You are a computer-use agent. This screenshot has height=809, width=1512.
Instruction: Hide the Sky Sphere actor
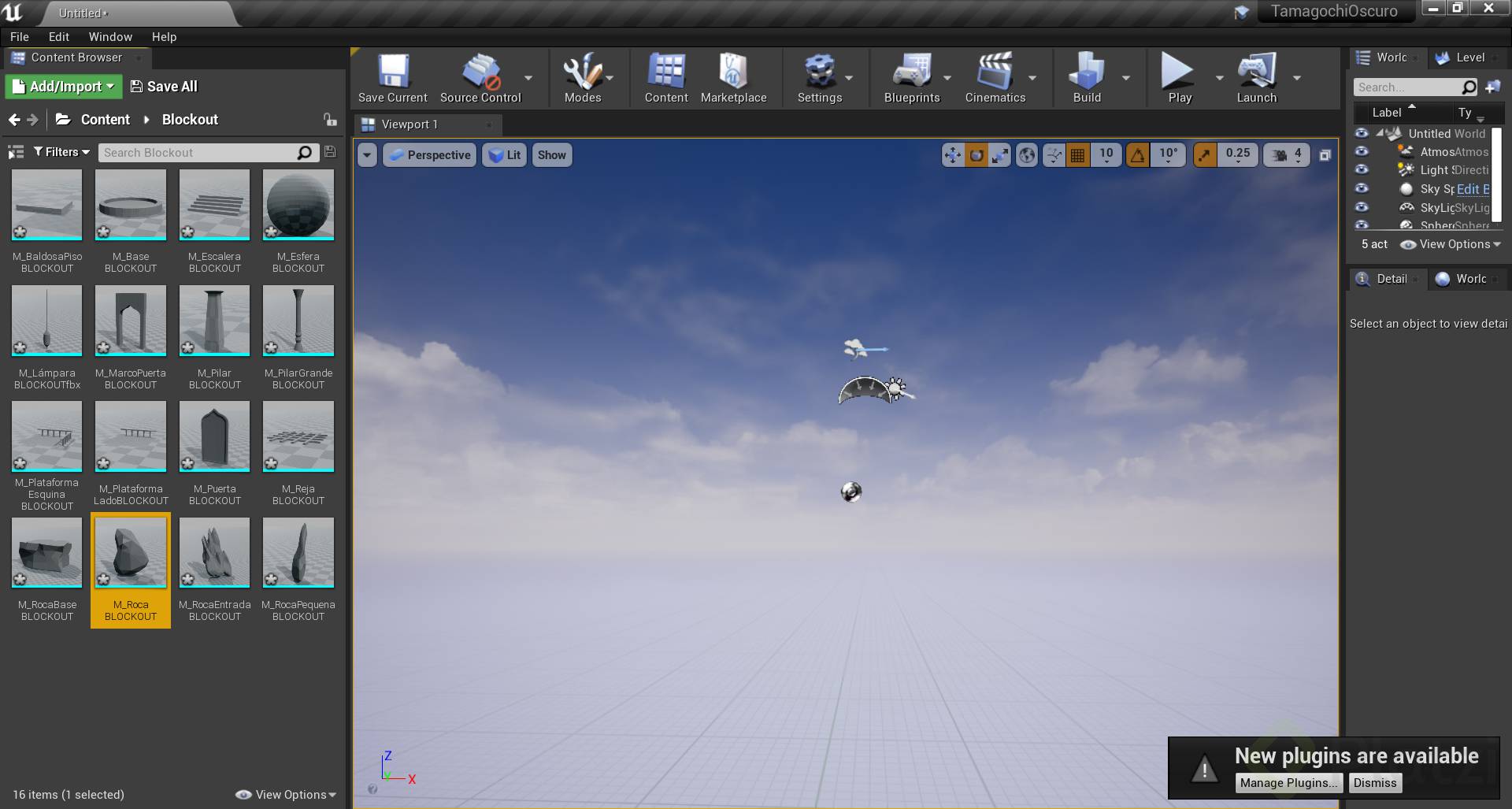[1362, 188]
